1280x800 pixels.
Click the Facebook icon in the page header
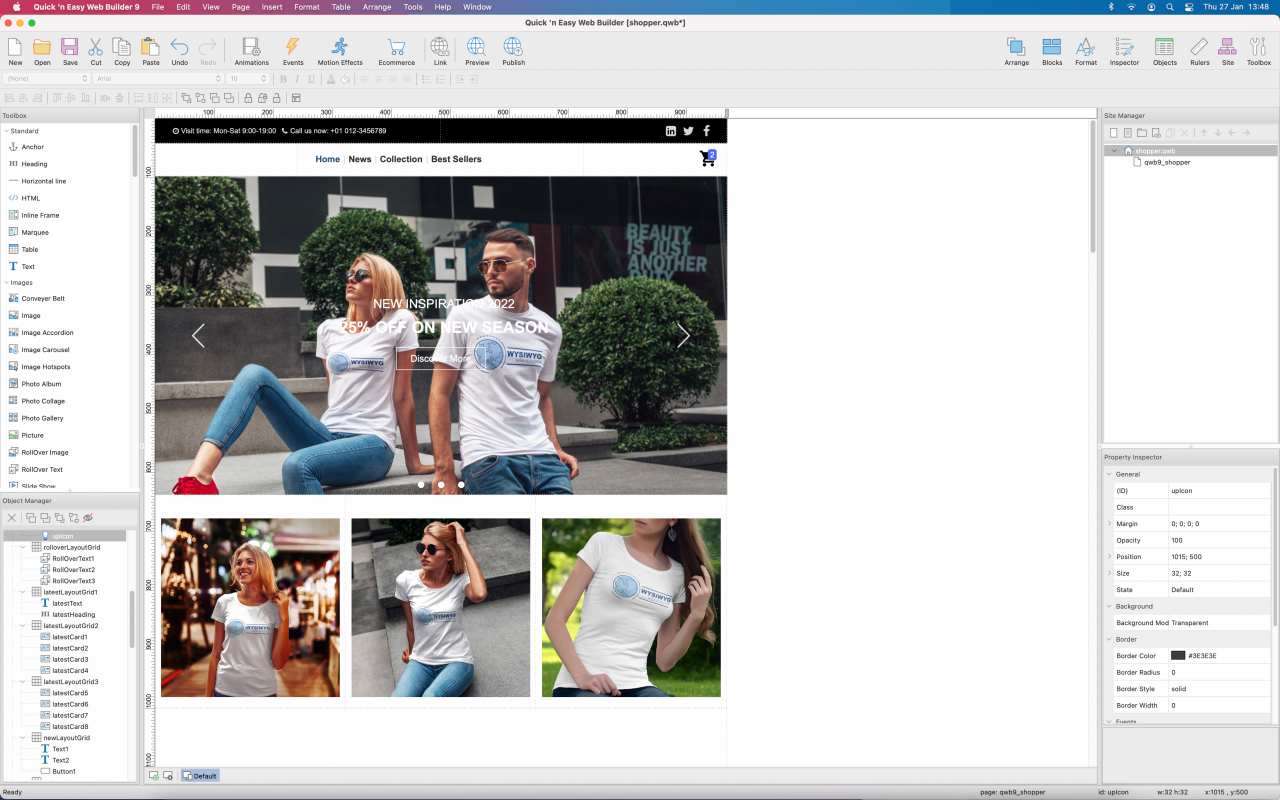point(706,131)
